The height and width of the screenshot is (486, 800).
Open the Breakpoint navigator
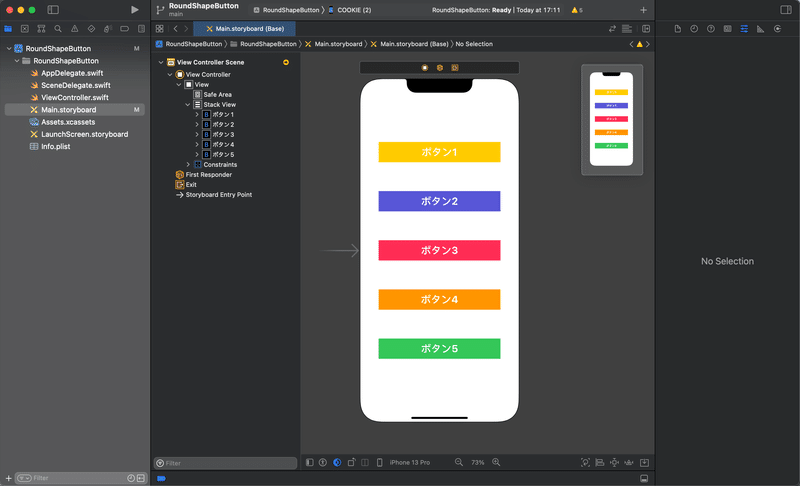[x=124, y=29]
